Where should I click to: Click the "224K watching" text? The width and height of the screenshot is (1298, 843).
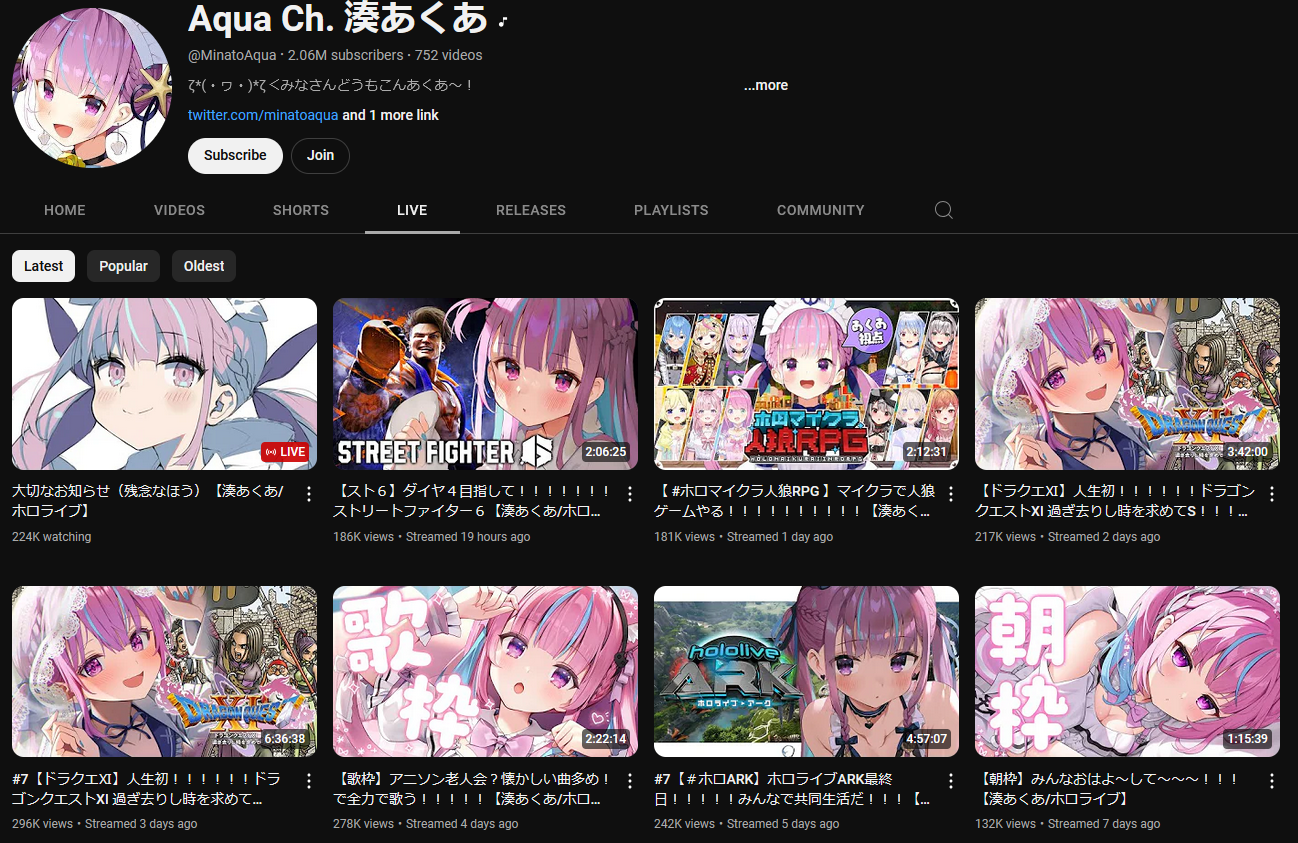52,537
